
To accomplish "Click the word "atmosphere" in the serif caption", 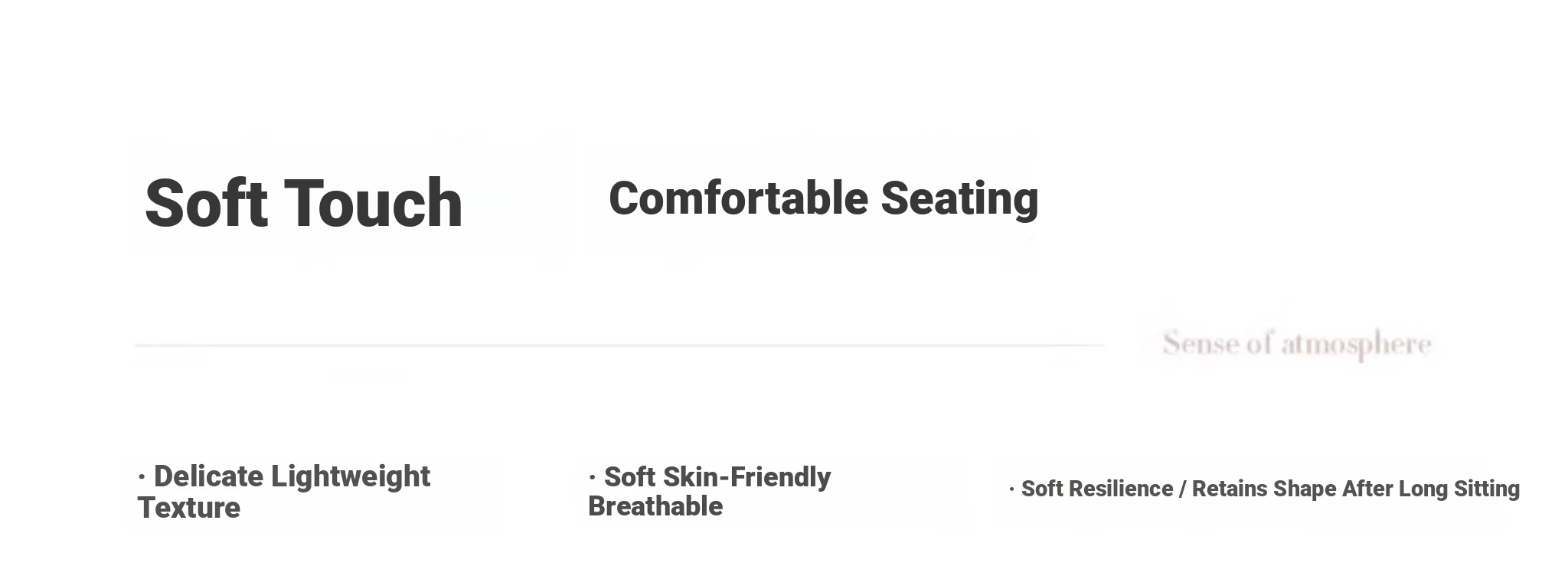I will (x=1356, y=344).
